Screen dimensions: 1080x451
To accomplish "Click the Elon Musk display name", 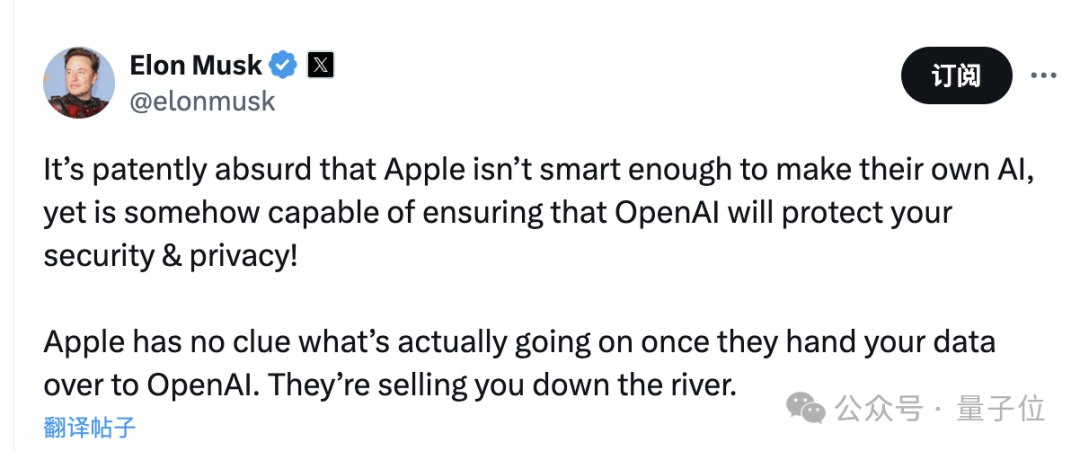I will (x=196, y=66).
